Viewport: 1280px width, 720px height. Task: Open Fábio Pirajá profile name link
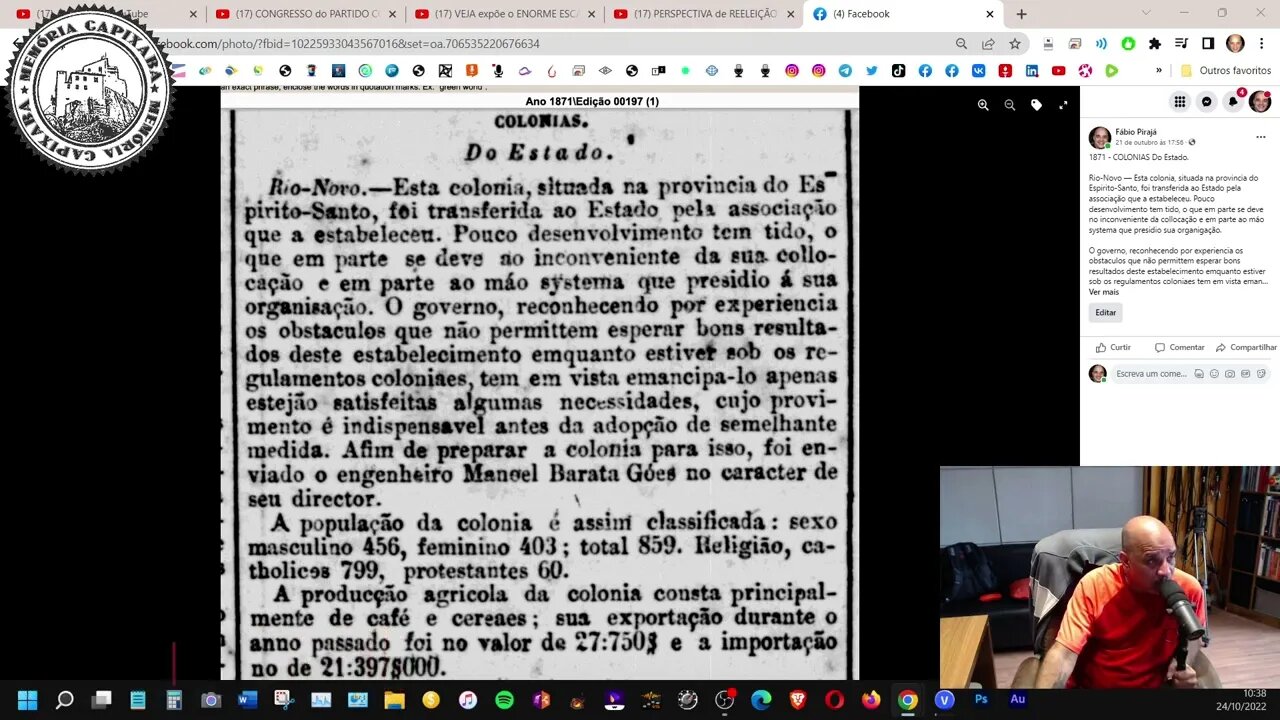coord(1136,132)
